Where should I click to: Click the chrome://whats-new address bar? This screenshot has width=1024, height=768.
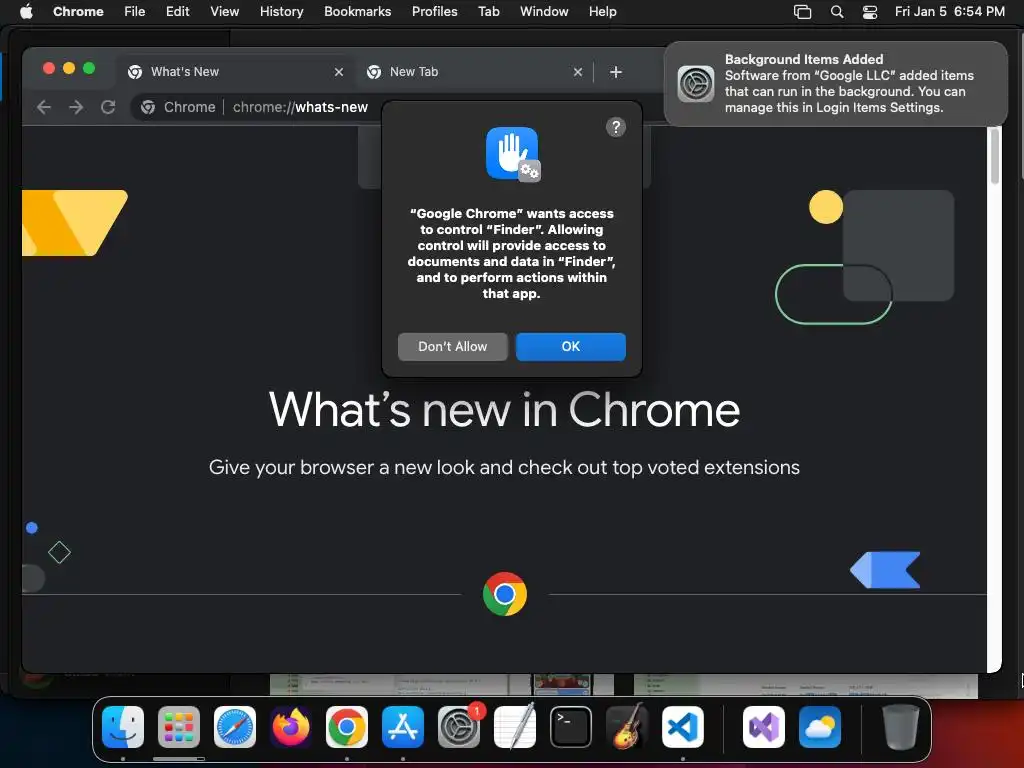tap(300, 107)
